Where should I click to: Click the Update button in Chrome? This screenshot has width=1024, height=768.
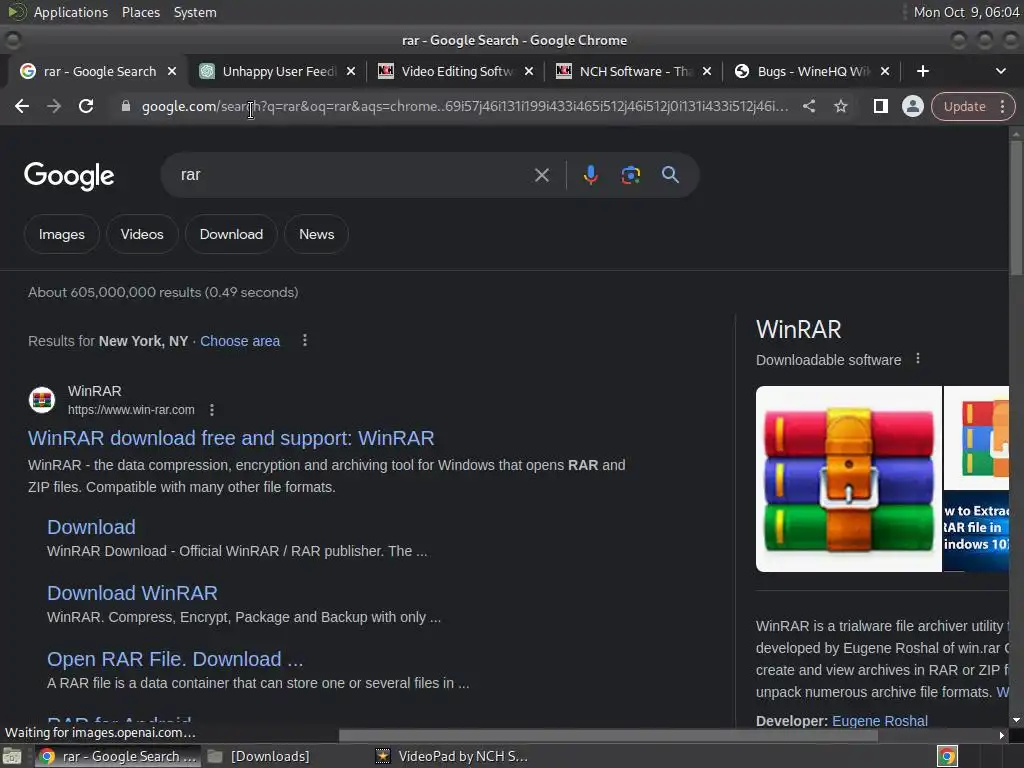pos(964,106)
